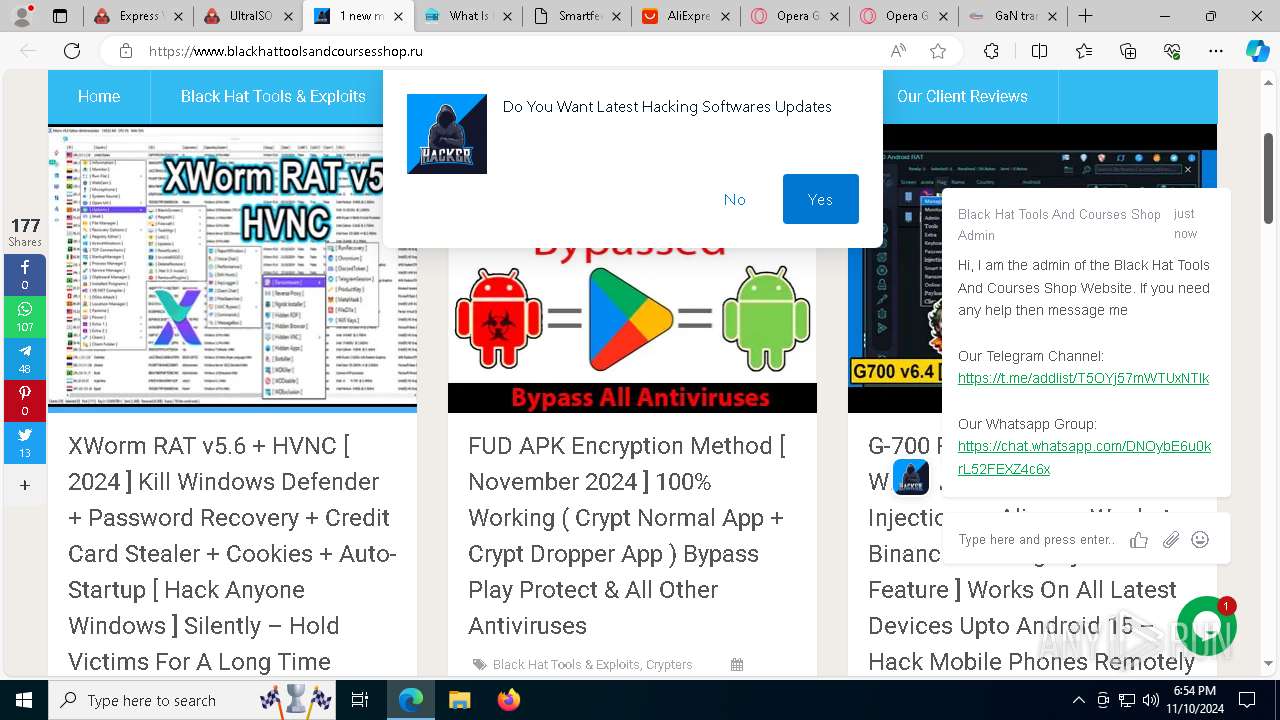Viewport: 1280px width, 720px height.
Task: Open Browser essentials heart icon
Action: 1172,51
